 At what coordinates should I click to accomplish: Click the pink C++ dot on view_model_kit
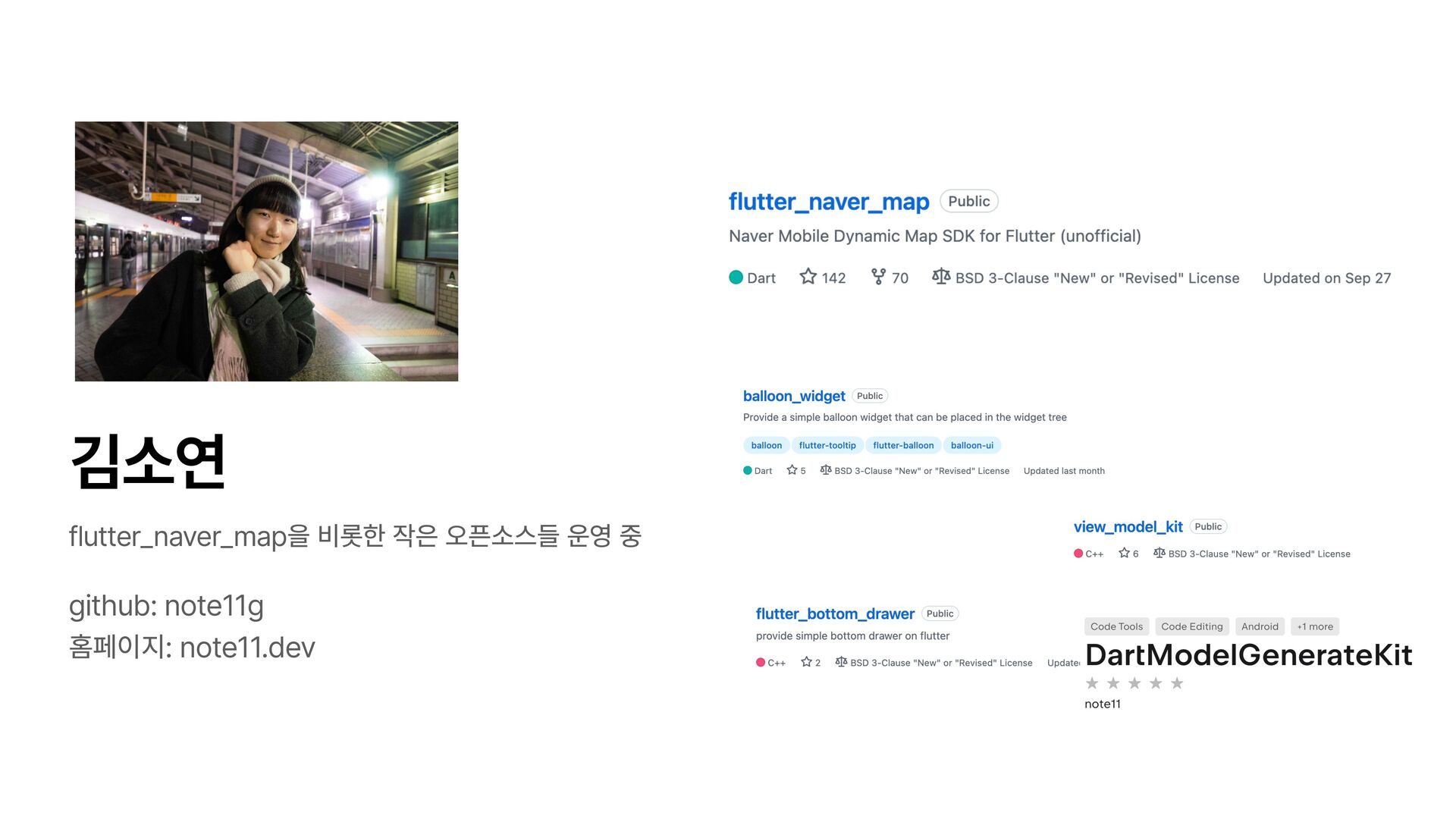1078,554
